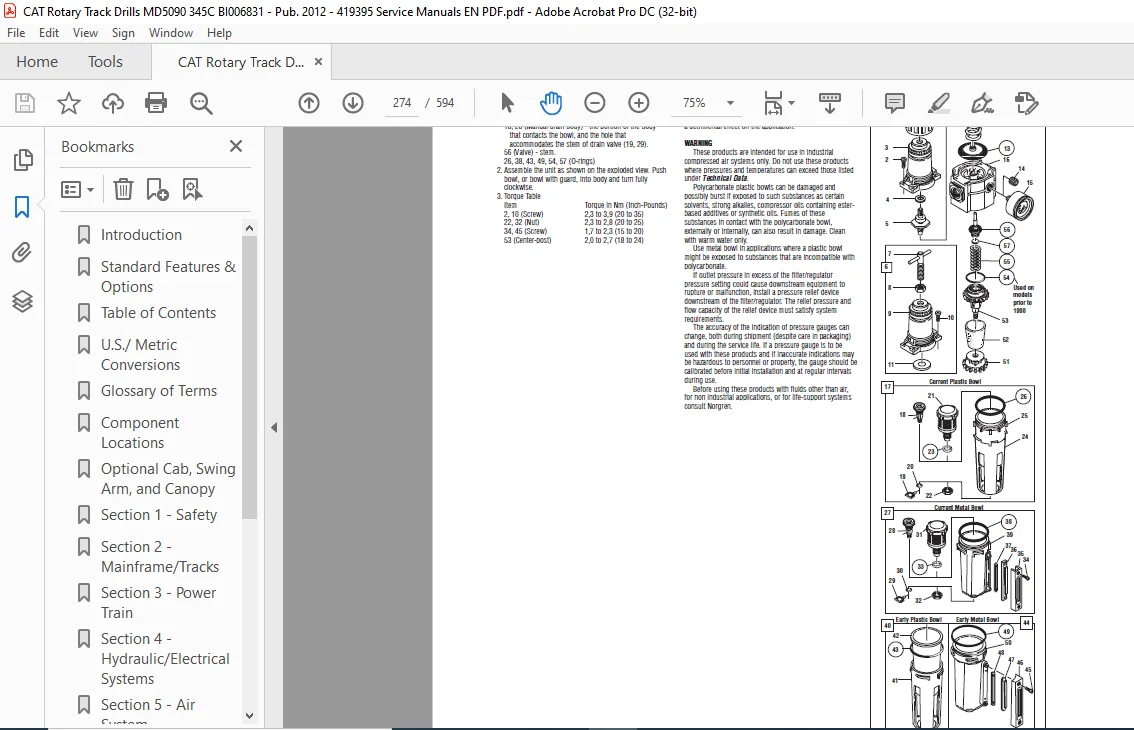Viewport: 1134px width, 730px height.
Task: Open Section 2 - Mainframe/Tracks bookmark
Action: click(160, 556)
